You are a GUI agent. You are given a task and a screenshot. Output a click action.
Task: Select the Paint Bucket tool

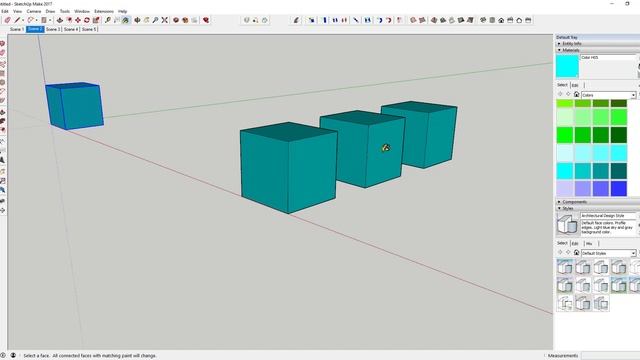[x=126, y=20]
